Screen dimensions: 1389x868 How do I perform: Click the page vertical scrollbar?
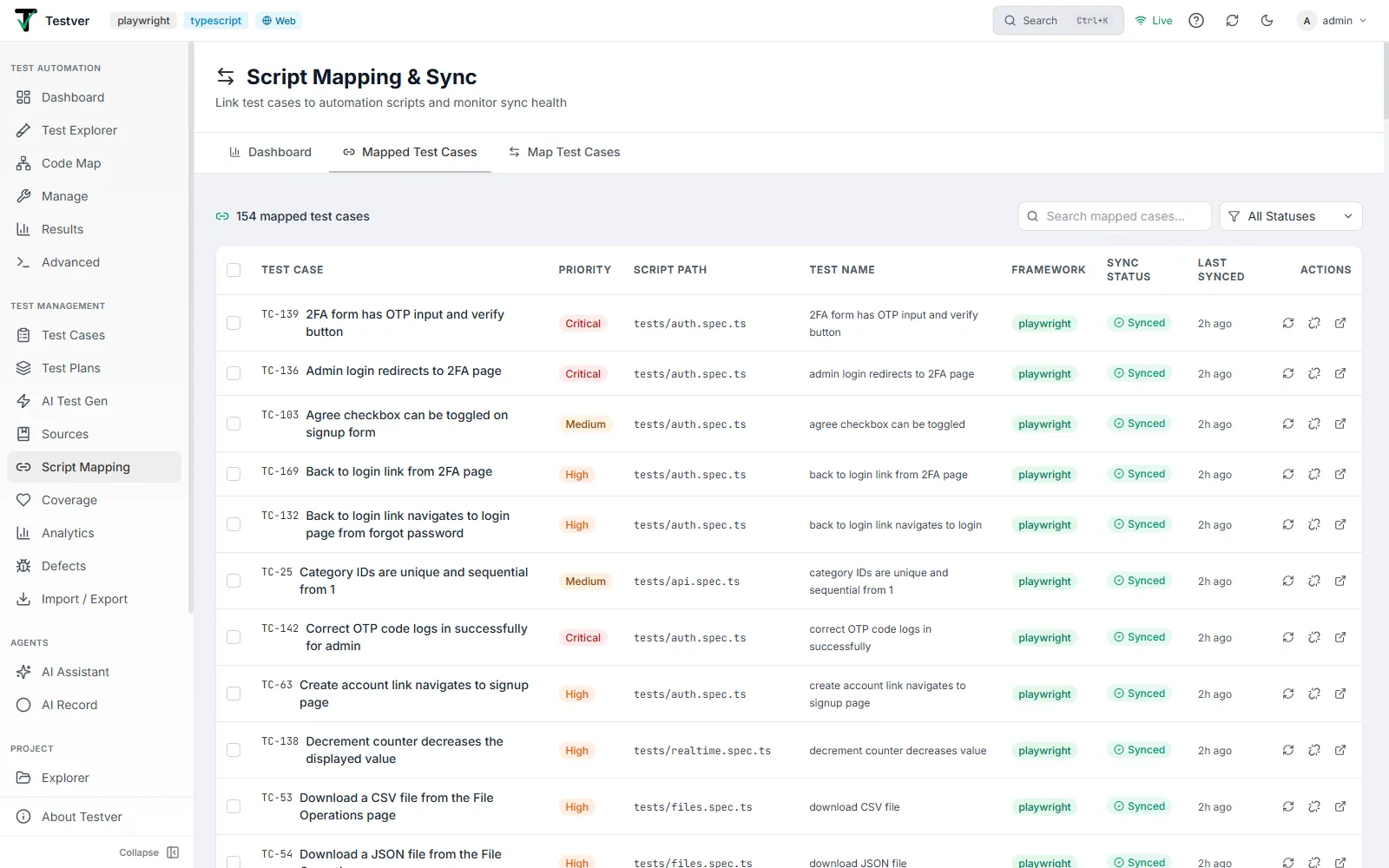1386,80
